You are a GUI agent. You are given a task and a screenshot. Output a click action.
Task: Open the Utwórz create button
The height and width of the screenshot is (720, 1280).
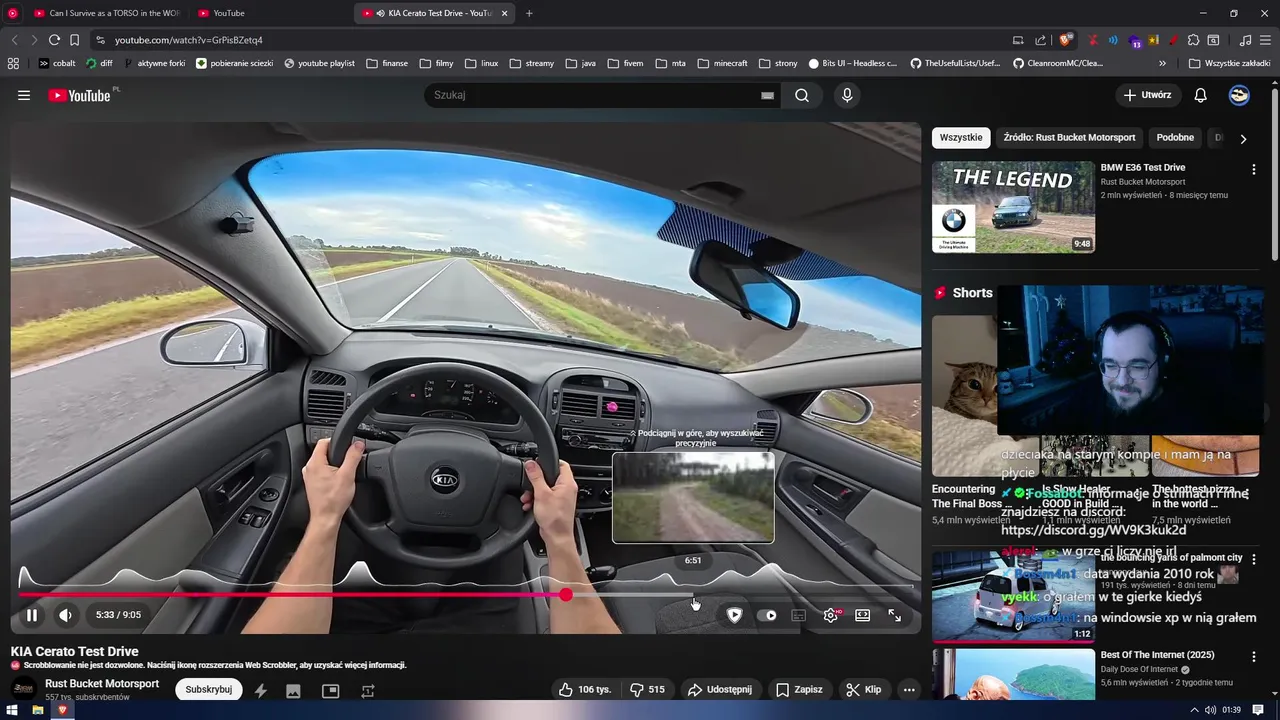coord(1147,95)
